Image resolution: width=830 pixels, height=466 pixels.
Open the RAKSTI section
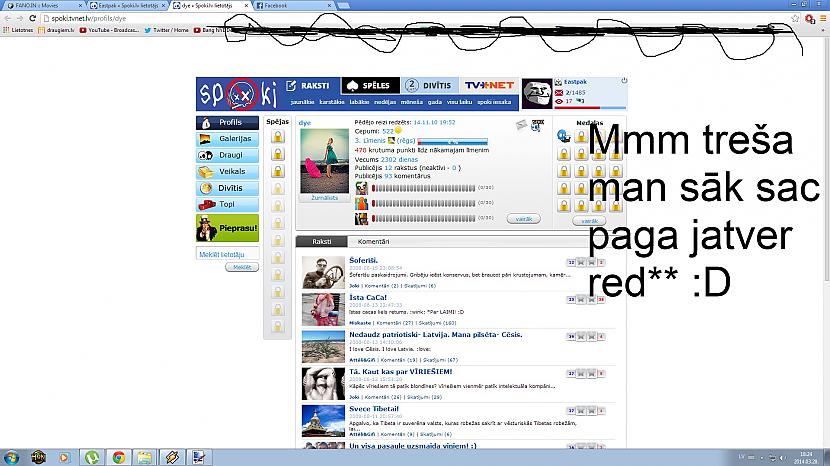click(x=308, y=85)
